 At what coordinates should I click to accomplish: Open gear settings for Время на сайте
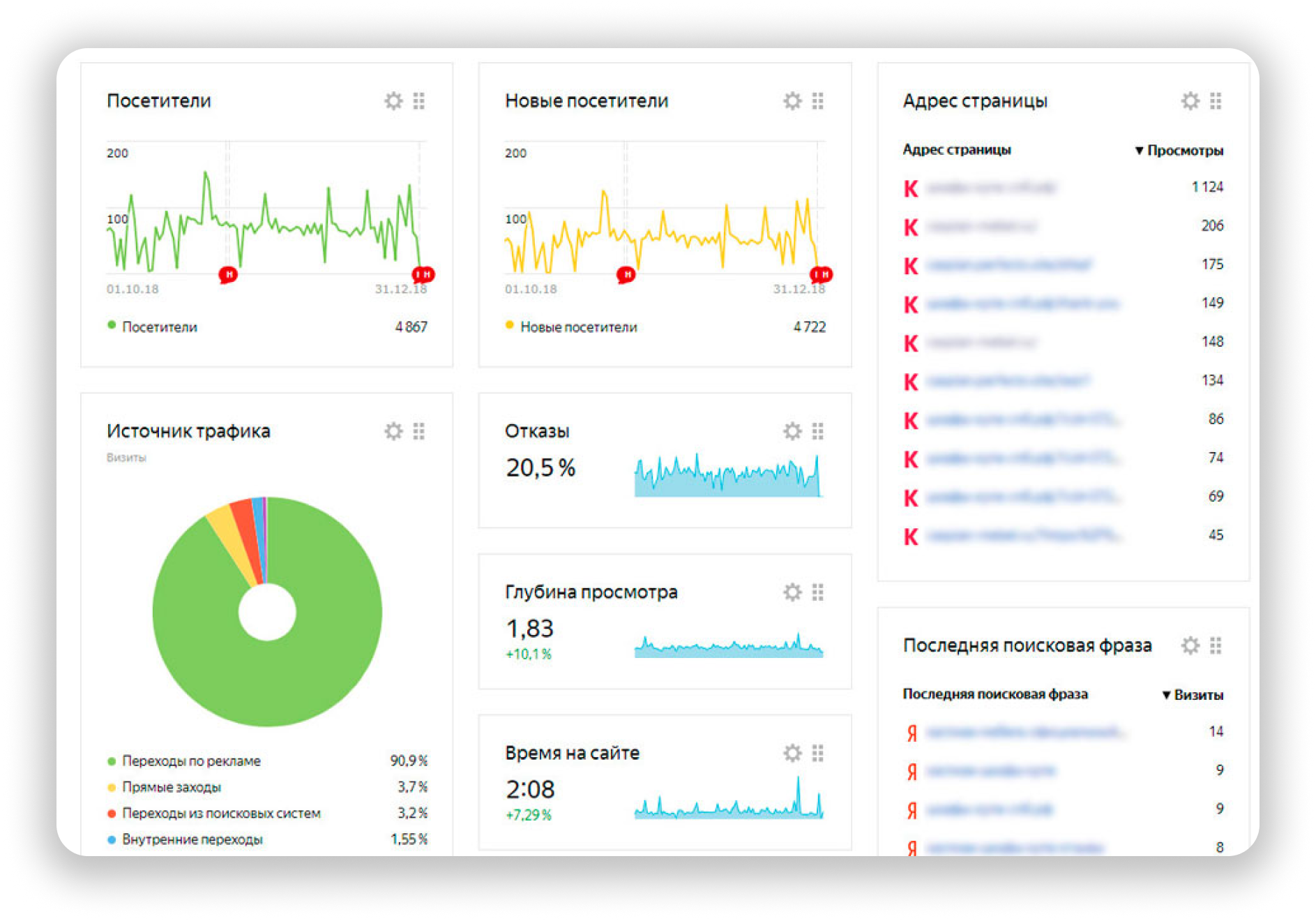[x=792, y=753]
